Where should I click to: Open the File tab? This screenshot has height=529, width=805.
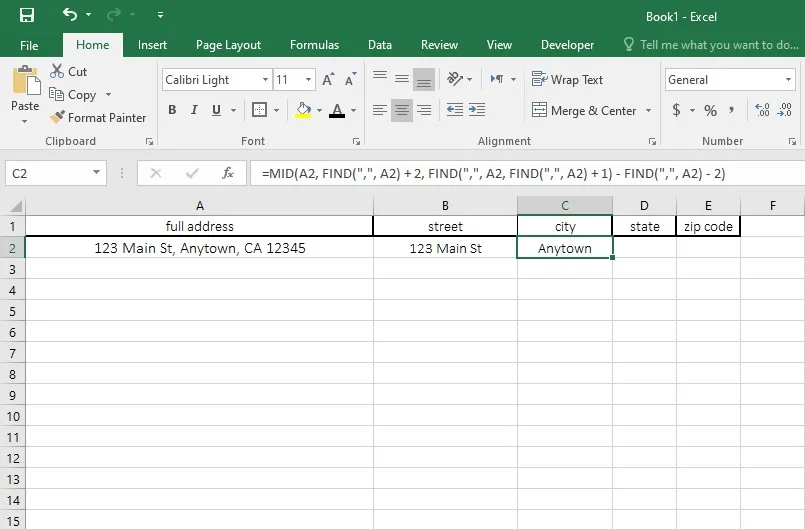tap(29, 45)
